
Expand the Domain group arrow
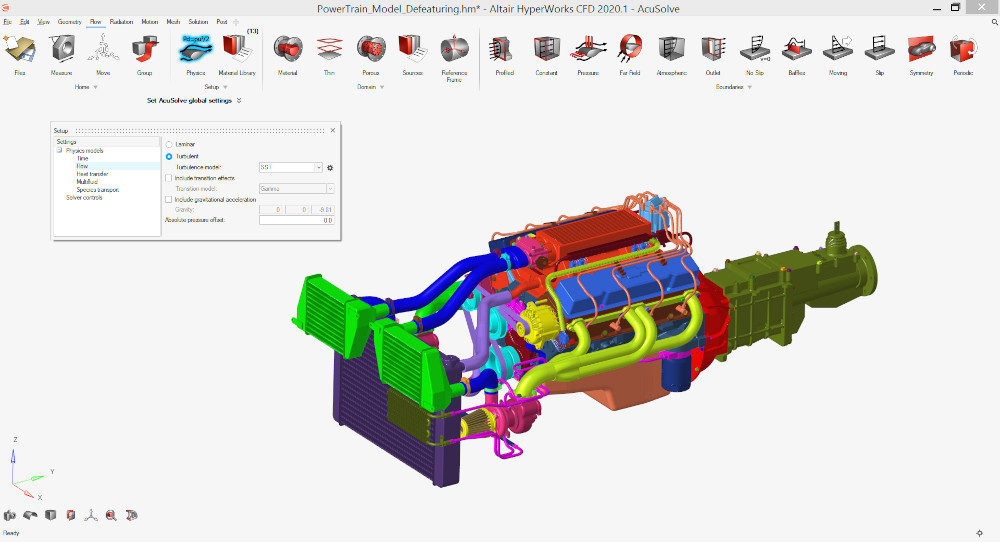(382, 87)
